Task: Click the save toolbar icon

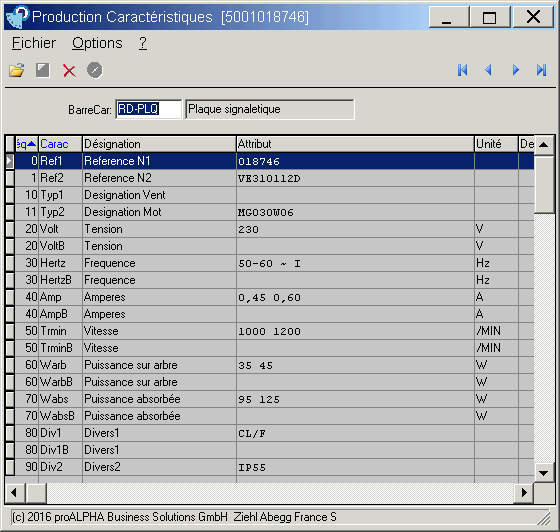Action: tap(43, 70)
